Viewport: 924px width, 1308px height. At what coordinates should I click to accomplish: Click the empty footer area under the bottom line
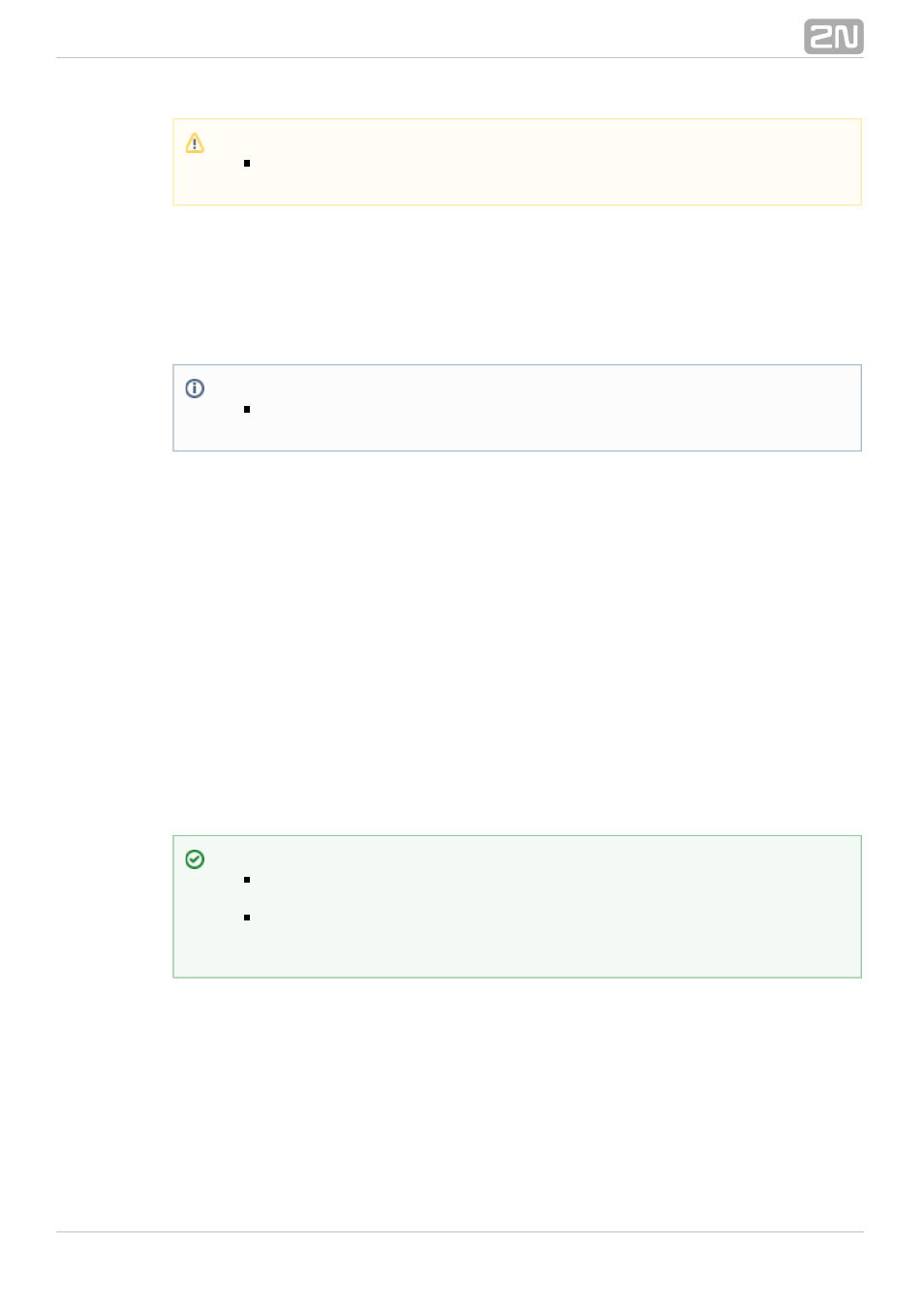click(459, 1269)
